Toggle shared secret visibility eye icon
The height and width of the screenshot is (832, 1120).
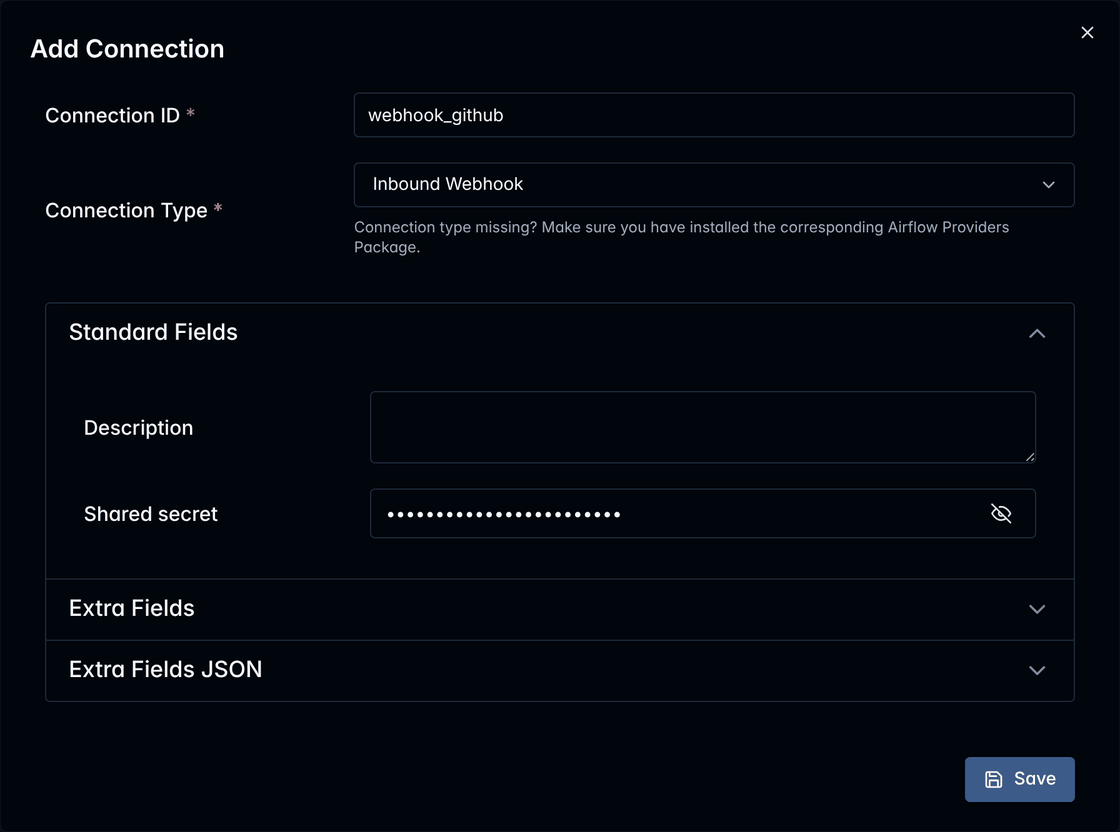1001,513
